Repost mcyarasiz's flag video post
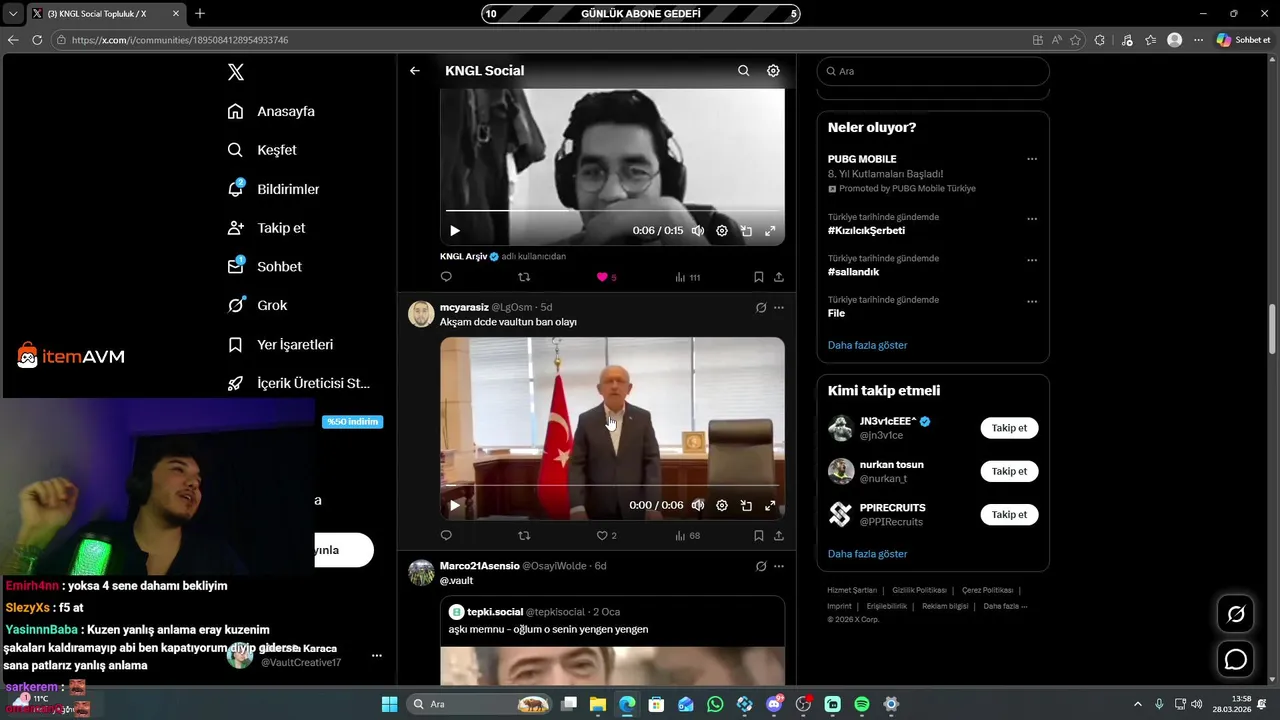 tap(524, 536)
